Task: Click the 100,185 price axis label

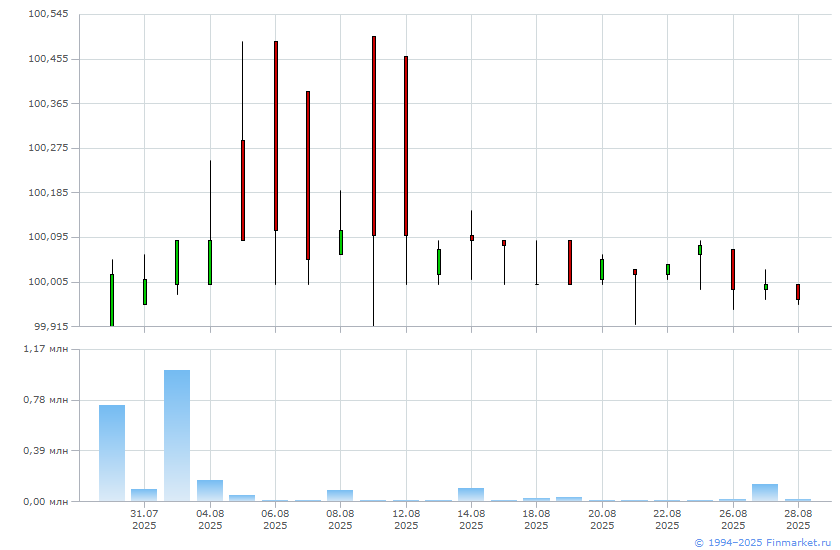Action: [48, 192]
